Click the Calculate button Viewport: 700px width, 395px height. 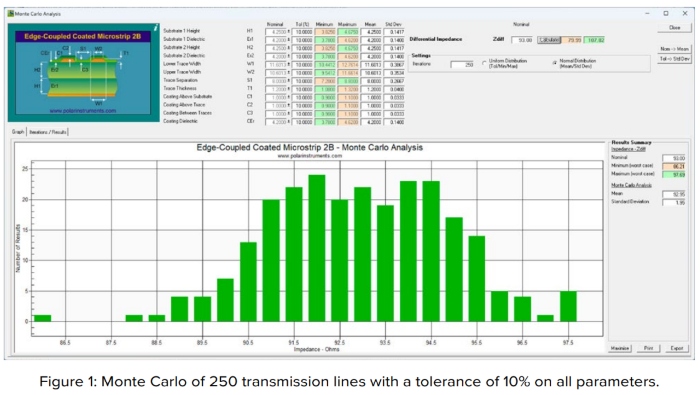(549, 40)
